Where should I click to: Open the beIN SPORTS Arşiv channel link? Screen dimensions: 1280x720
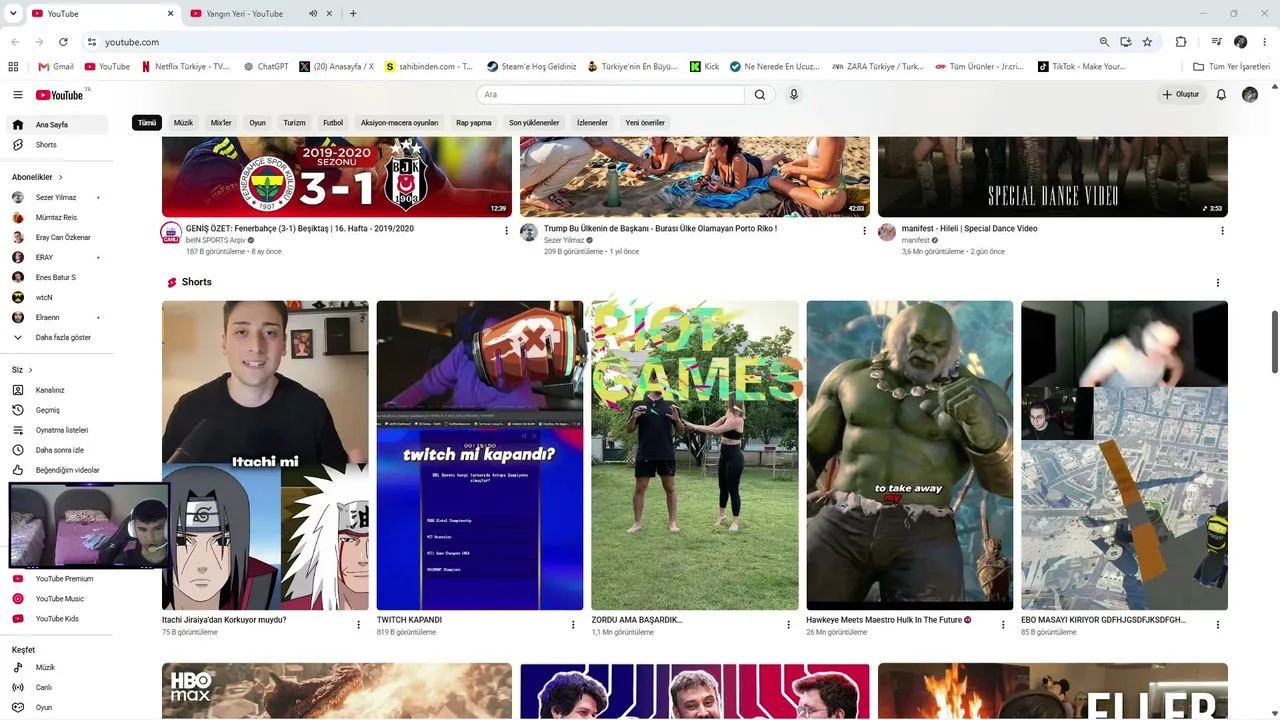215,241
